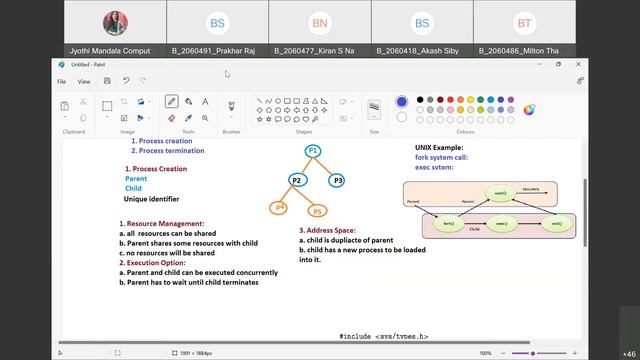
Task: Select the Fill bucket tool
Action: (x=188, y=102)
